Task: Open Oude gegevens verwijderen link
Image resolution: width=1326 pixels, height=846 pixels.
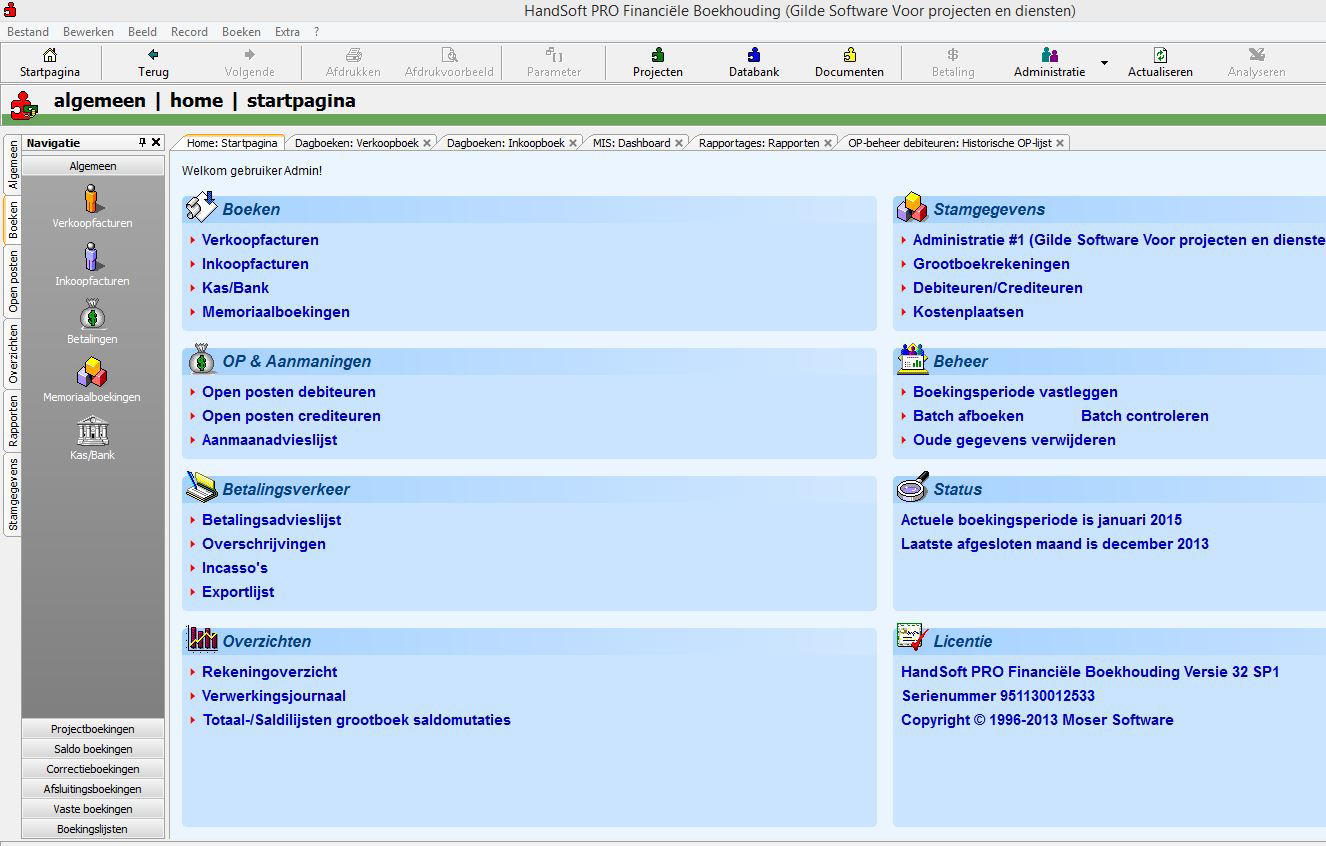Action: click(1014, 440)
